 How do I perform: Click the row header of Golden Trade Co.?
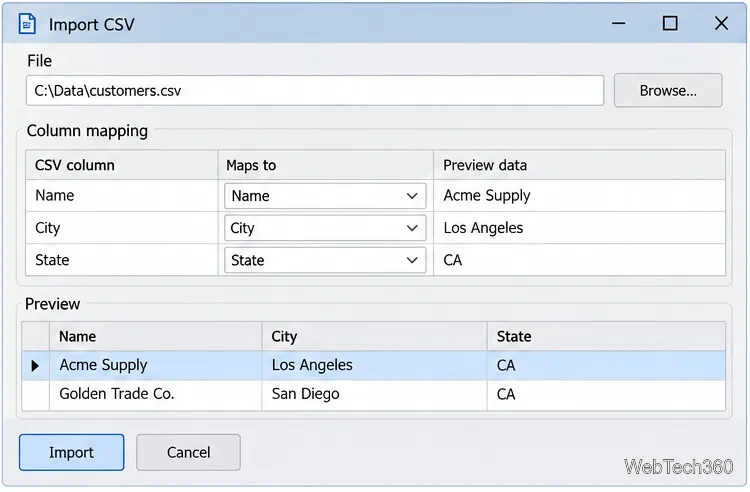[35, 395]
